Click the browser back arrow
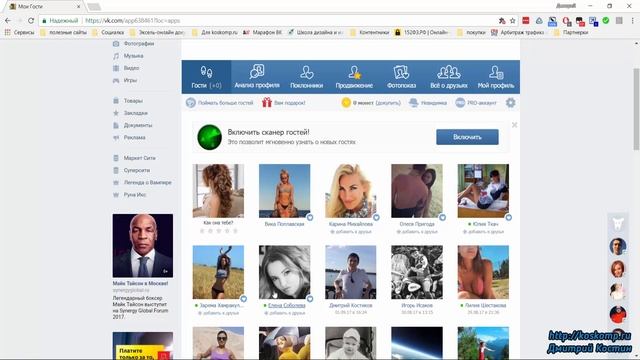 (8, 20)
